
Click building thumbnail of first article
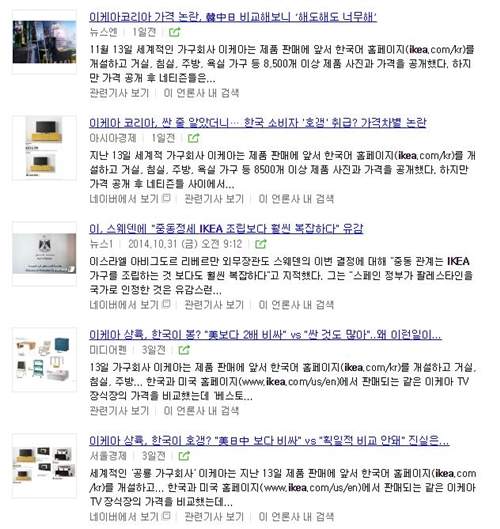(x=45, y=42)
